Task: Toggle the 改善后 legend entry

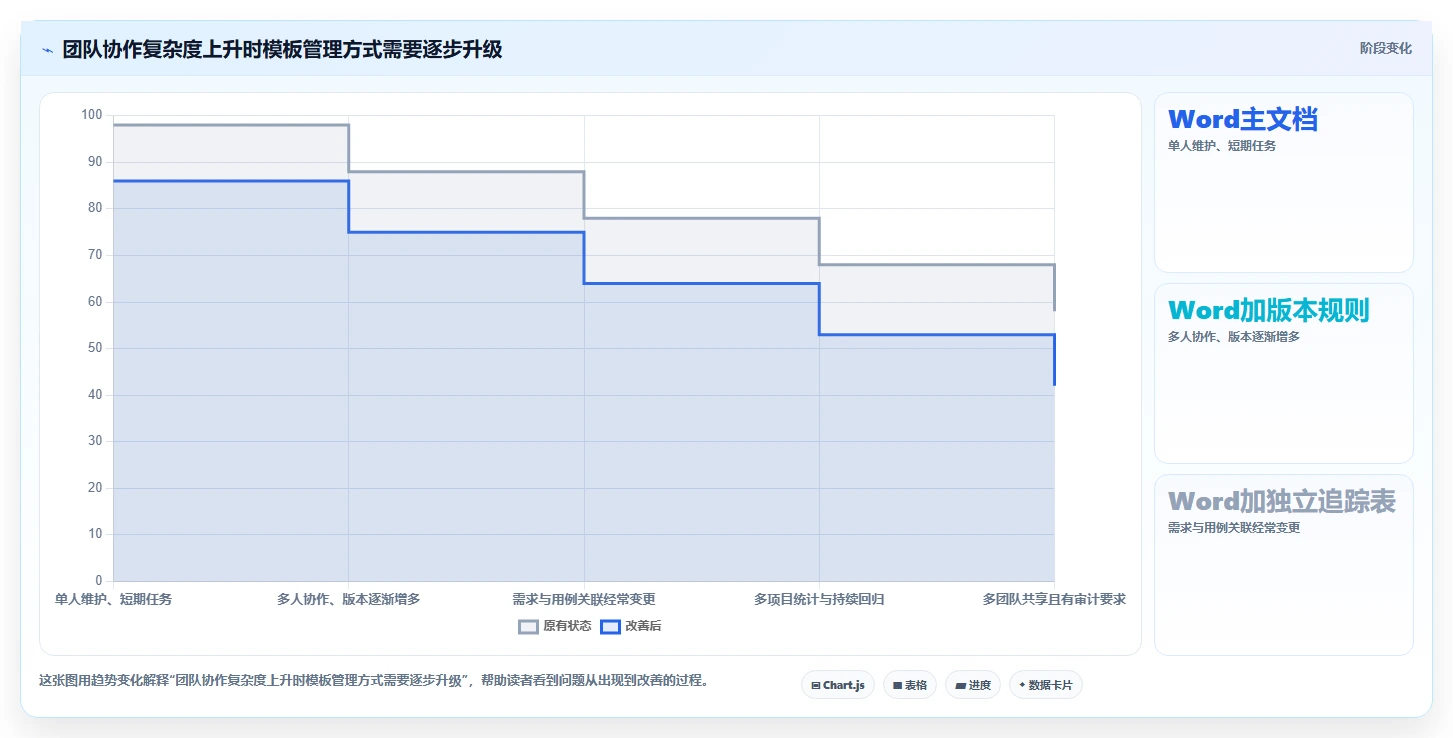Action: point(631,627)
